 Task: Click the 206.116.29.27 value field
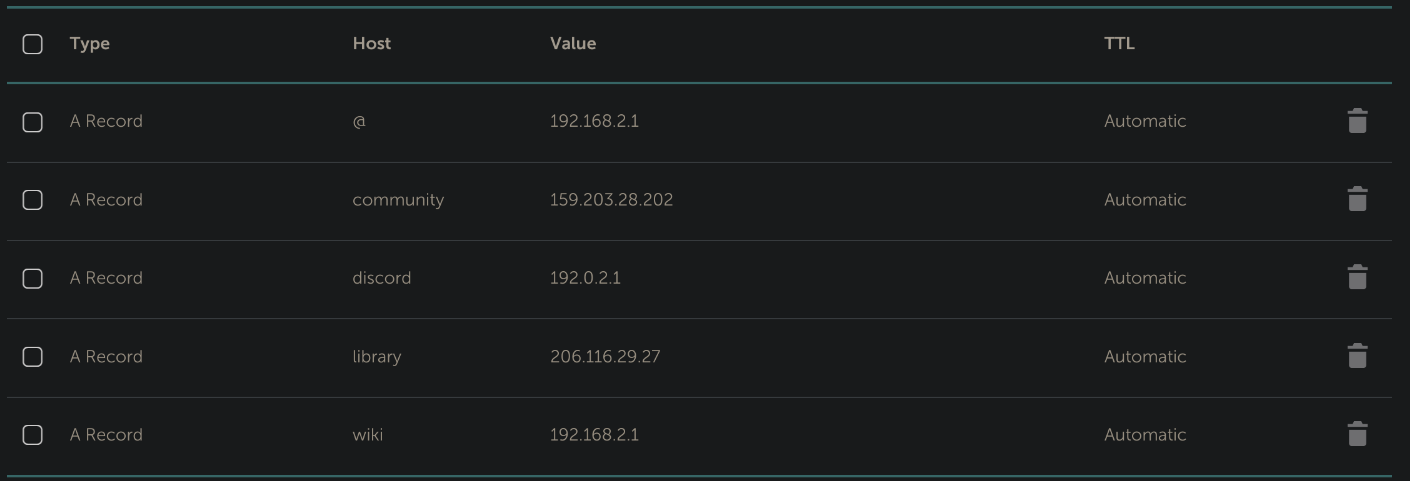pos(605,357)
